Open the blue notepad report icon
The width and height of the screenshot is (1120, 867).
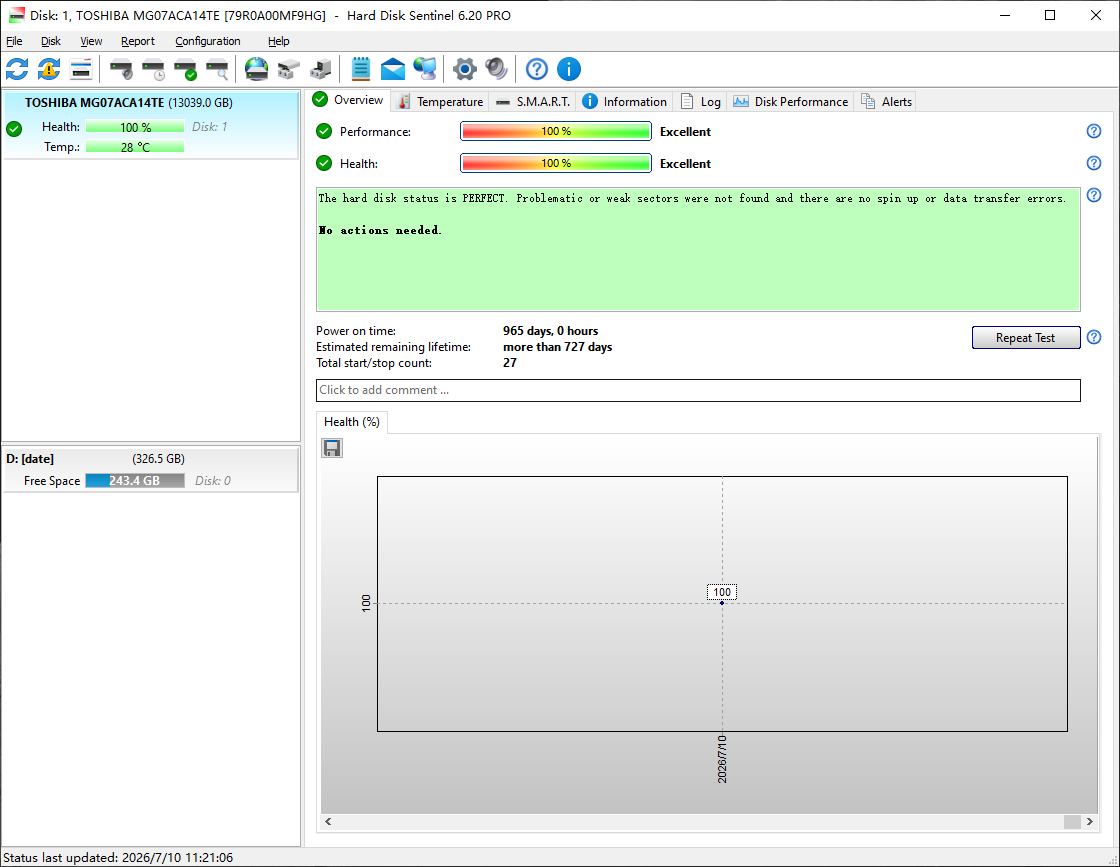[361, 69]
